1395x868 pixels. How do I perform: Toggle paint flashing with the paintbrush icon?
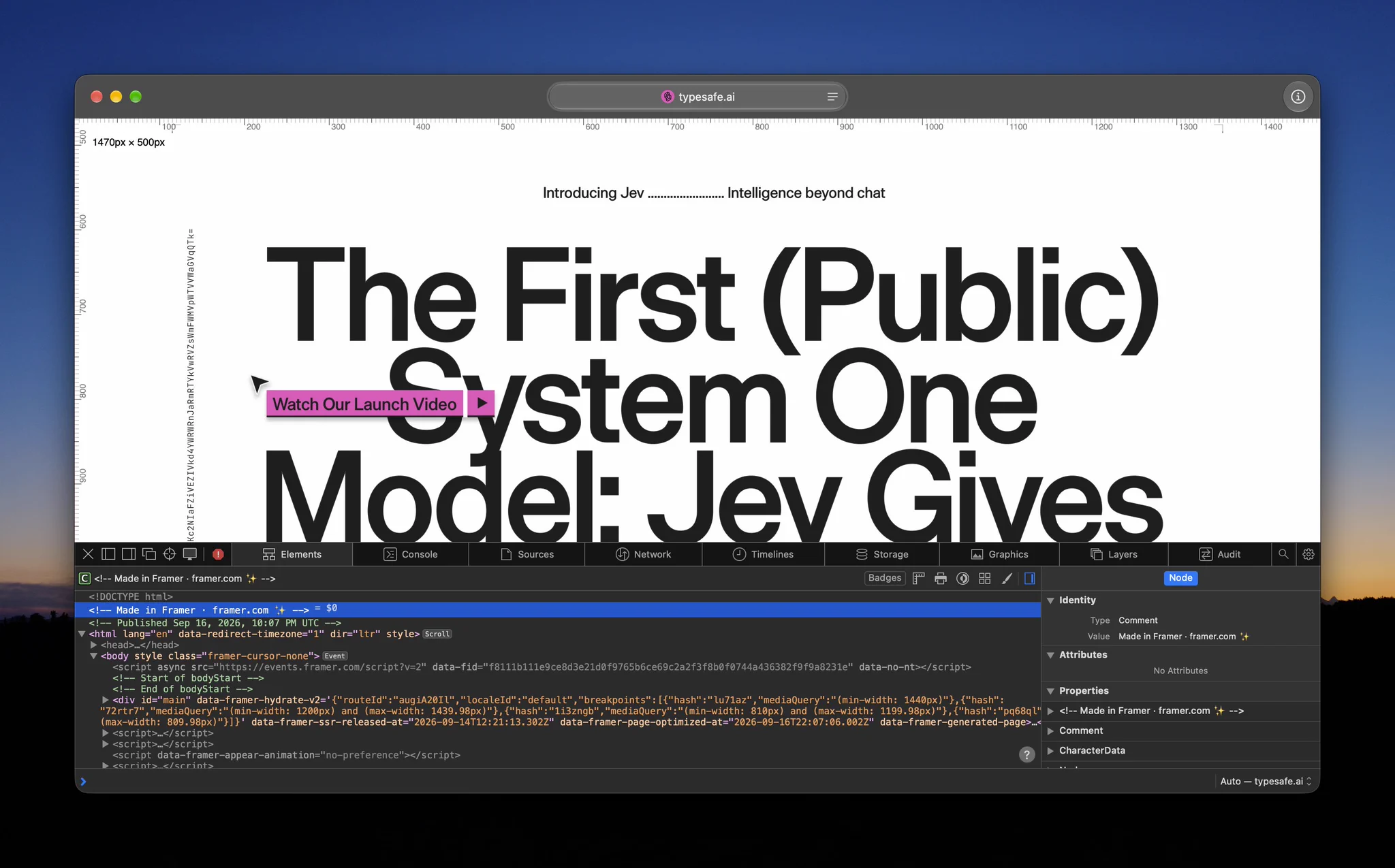pyautogui.click(x=1007, y=578)
